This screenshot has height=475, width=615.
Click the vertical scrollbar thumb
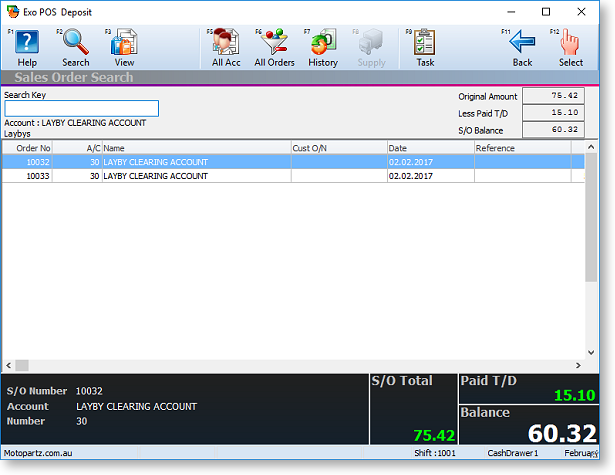[x=591, y=217]
